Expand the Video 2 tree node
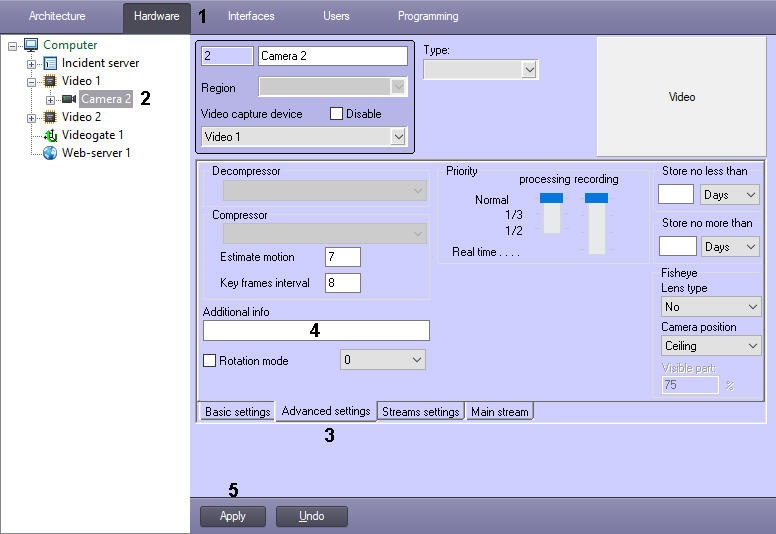The image size is (776, 534). [32, 117]
